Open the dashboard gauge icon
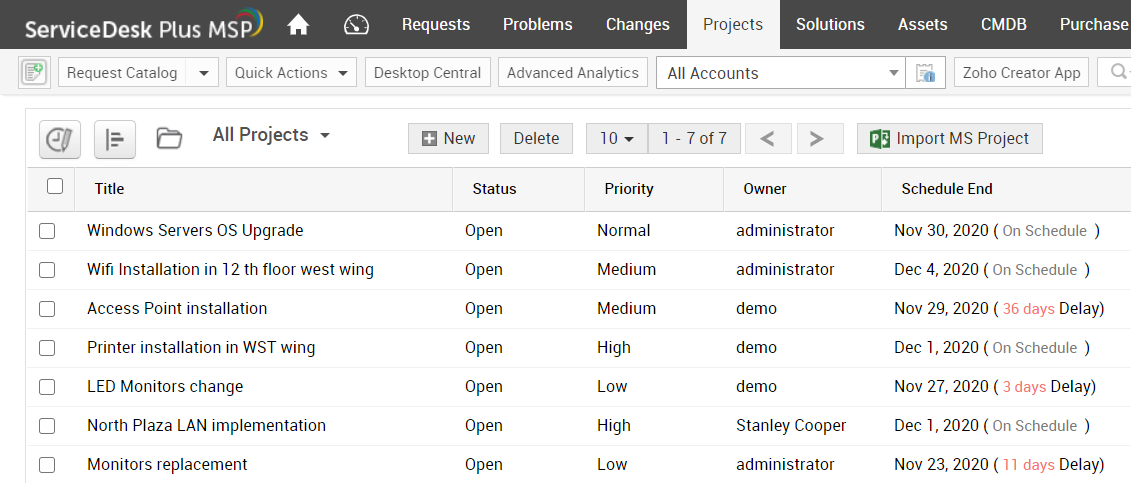Viewport: 1131px width, 483px height. click(356, 24)
